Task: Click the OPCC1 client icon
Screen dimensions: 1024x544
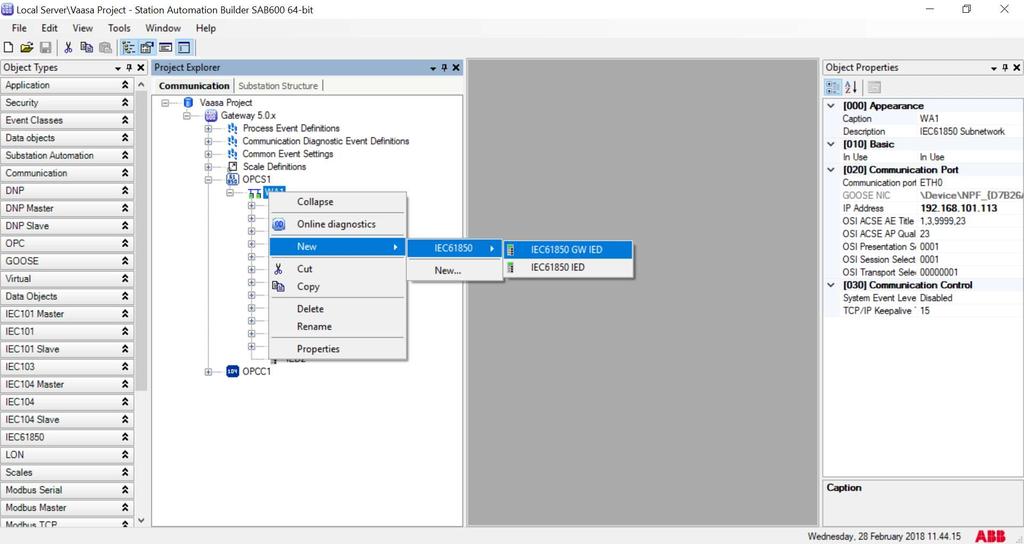Action: tap(232, 371)
